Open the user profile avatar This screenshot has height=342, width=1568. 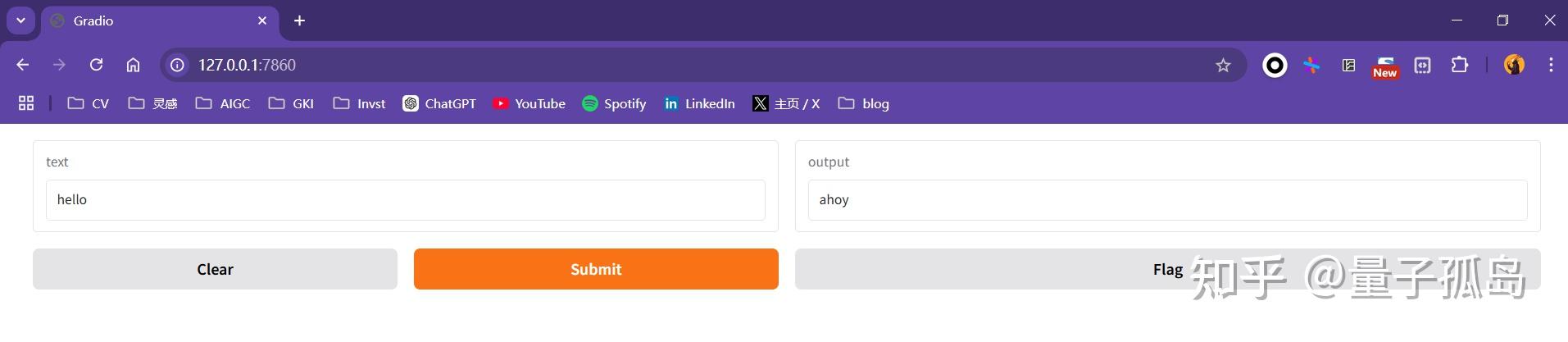1514,65
